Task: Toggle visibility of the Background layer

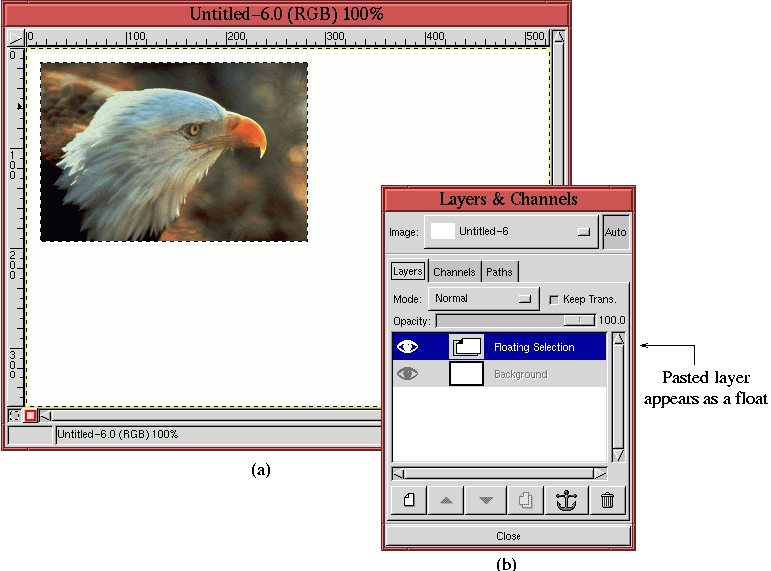Action: [x=408, y=374]
